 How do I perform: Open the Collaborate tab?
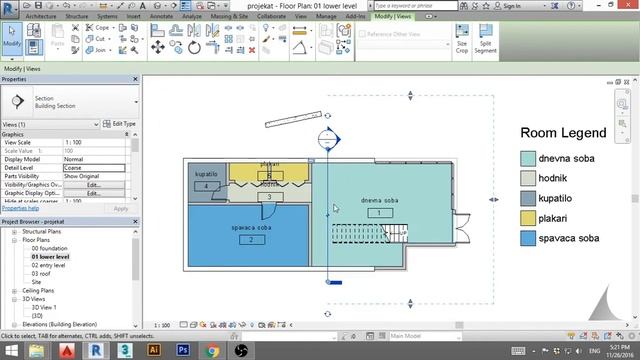[x=271, y=16]
